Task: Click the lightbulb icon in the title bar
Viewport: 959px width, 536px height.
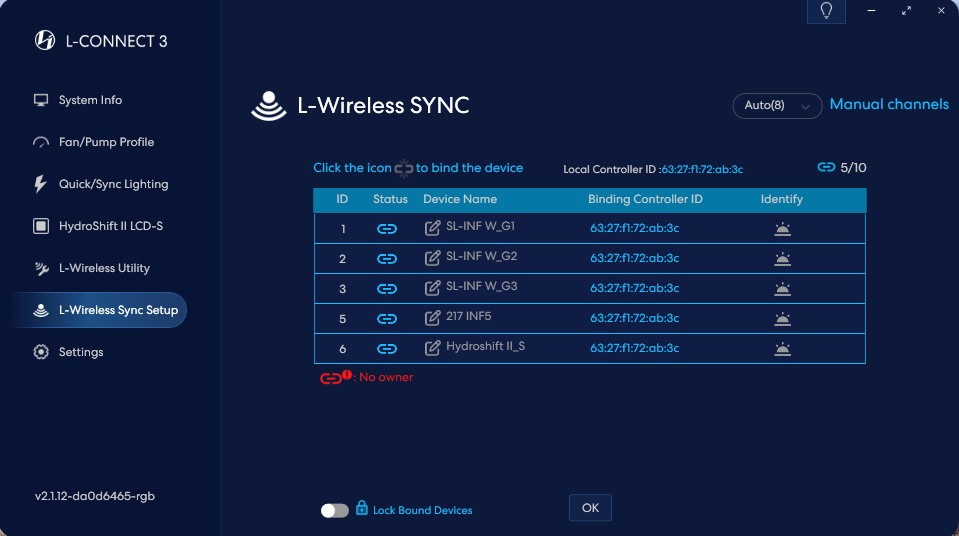Action: click(x=826, y=11)
